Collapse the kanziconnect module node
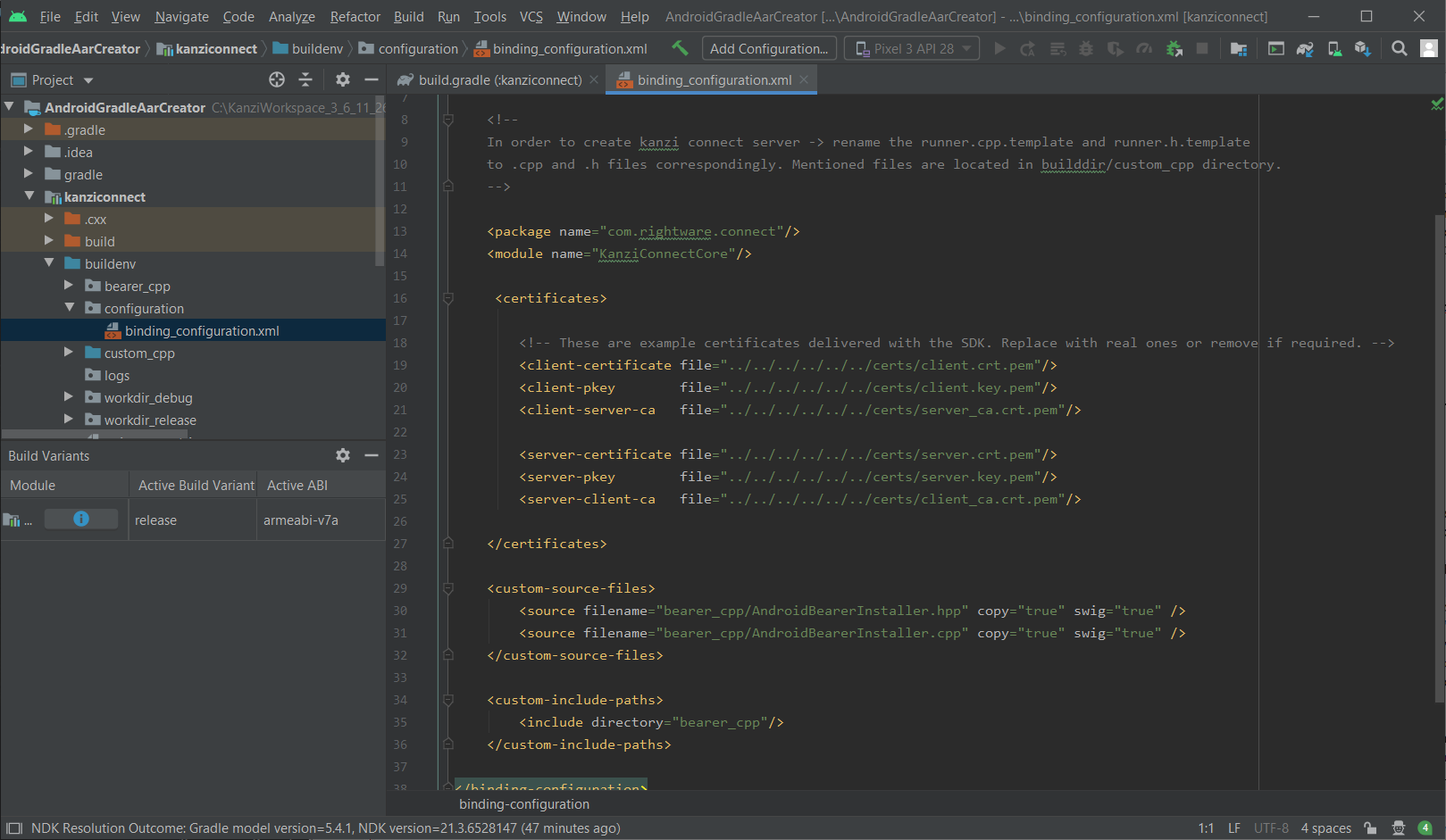The image size is (1446, 840). 29,196
